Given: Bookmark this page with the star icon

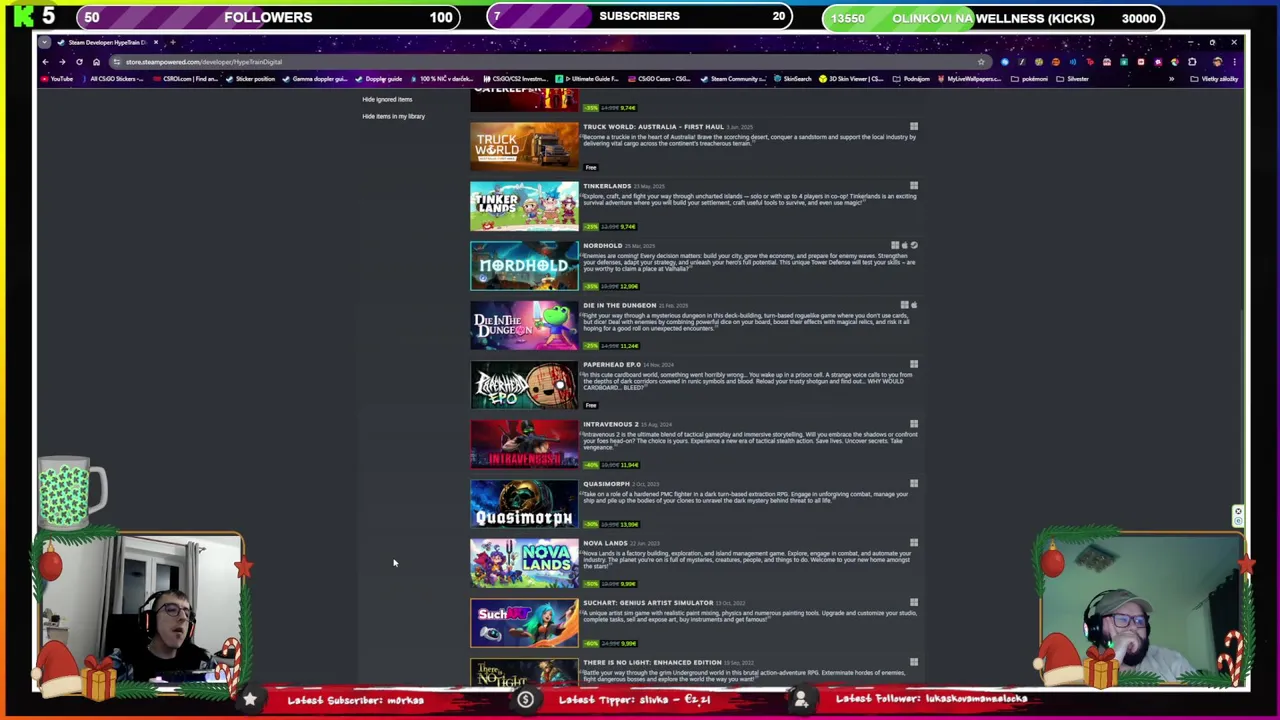Looking at the screenshot, I should (981, 62).
